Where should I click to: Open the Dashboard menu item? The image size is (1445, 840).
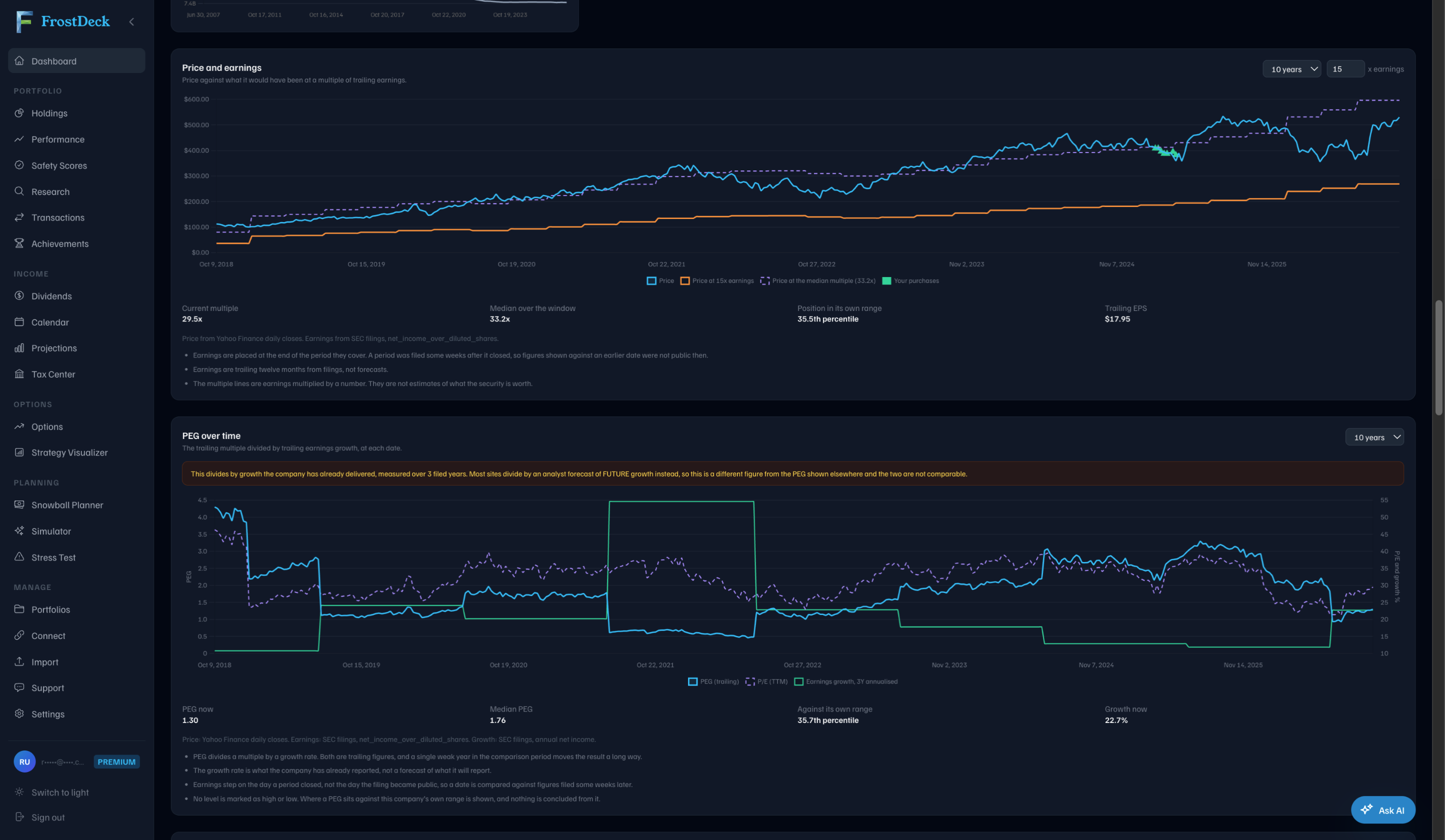click(76, 61)
